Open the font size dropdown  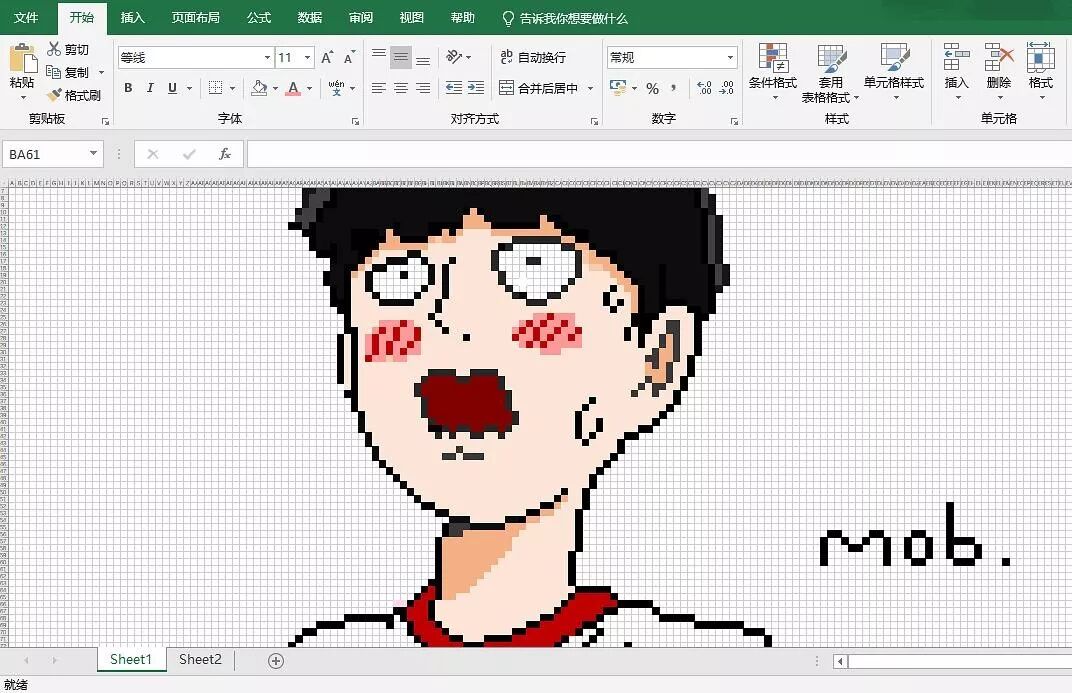click(308, 57)
